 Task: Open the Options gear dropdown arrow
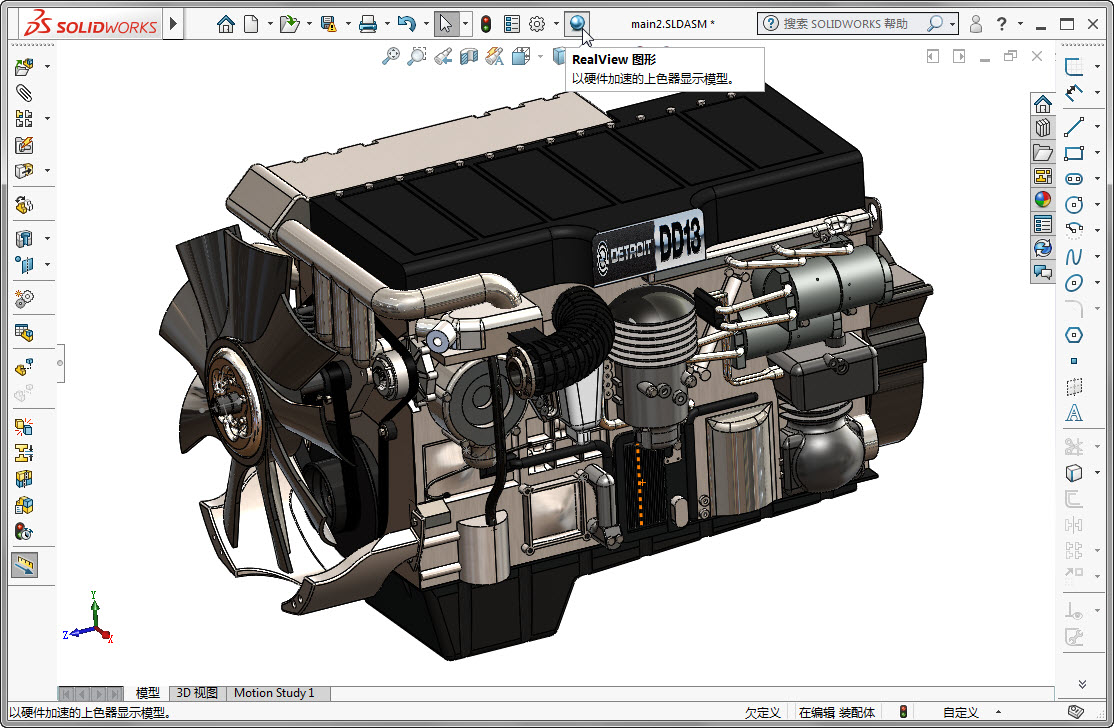point(556,24)
